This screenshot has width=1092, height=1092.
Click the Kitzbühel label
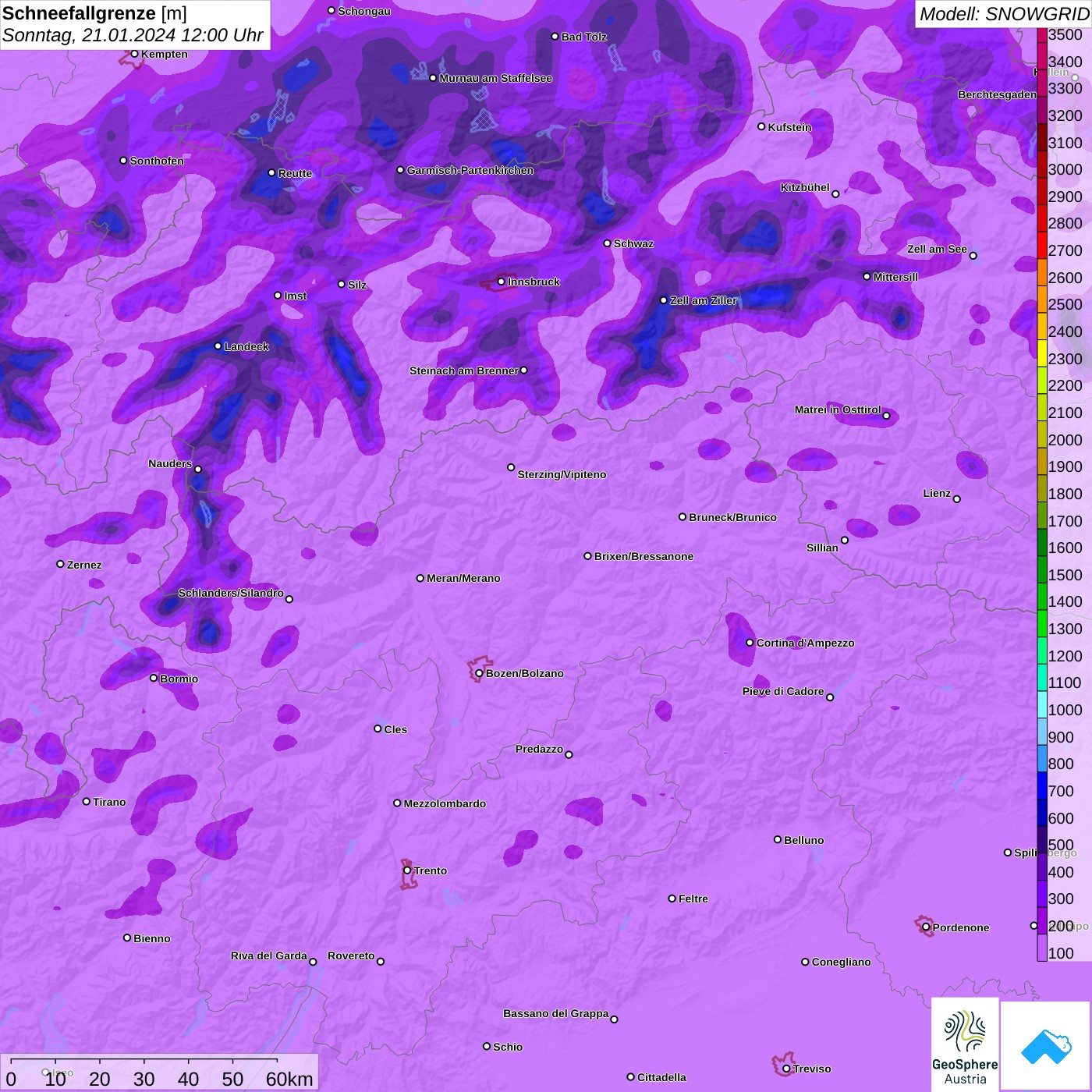pos(805,187)
